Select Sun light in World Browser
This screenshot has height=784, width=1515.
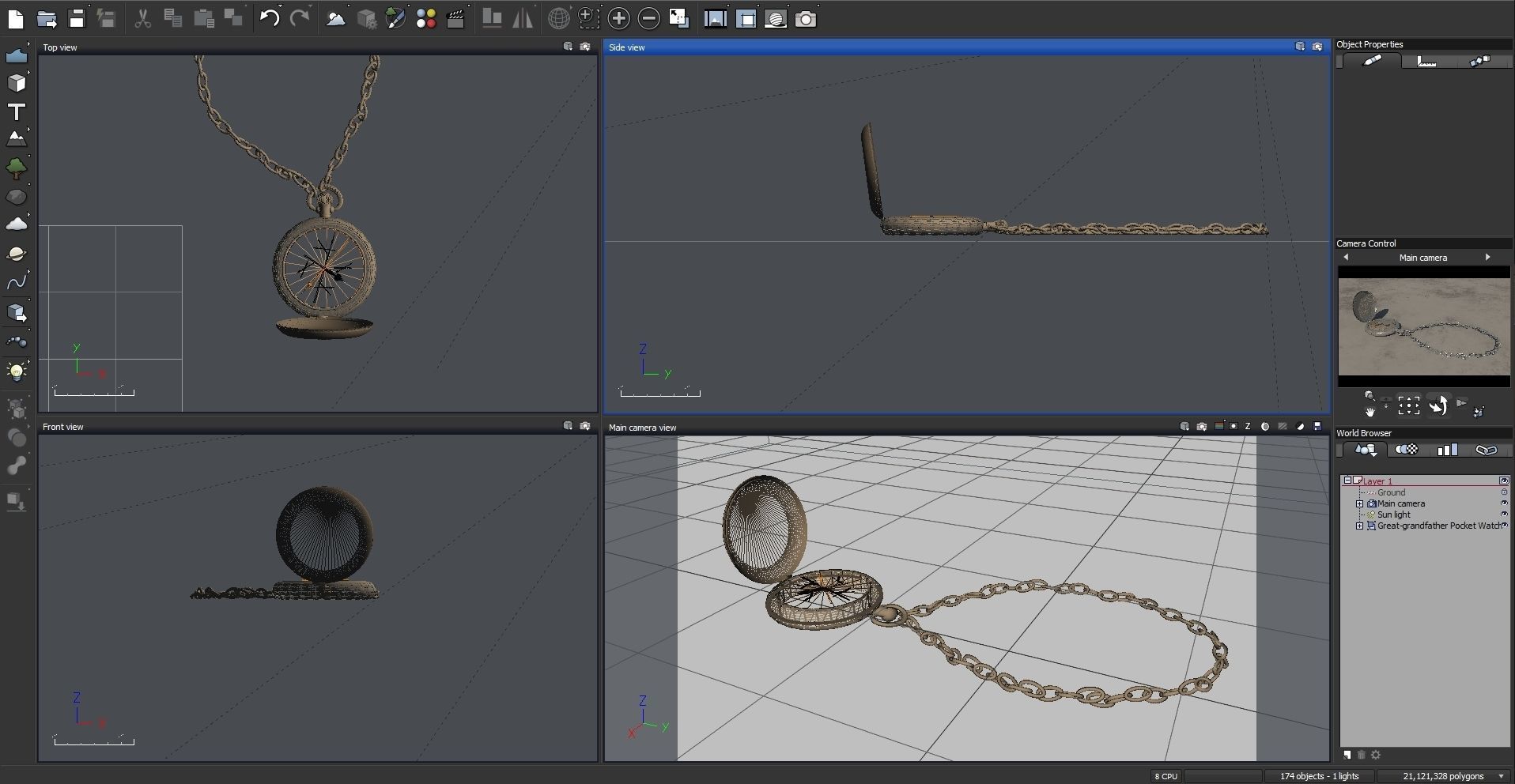[x=1394, y=514]
